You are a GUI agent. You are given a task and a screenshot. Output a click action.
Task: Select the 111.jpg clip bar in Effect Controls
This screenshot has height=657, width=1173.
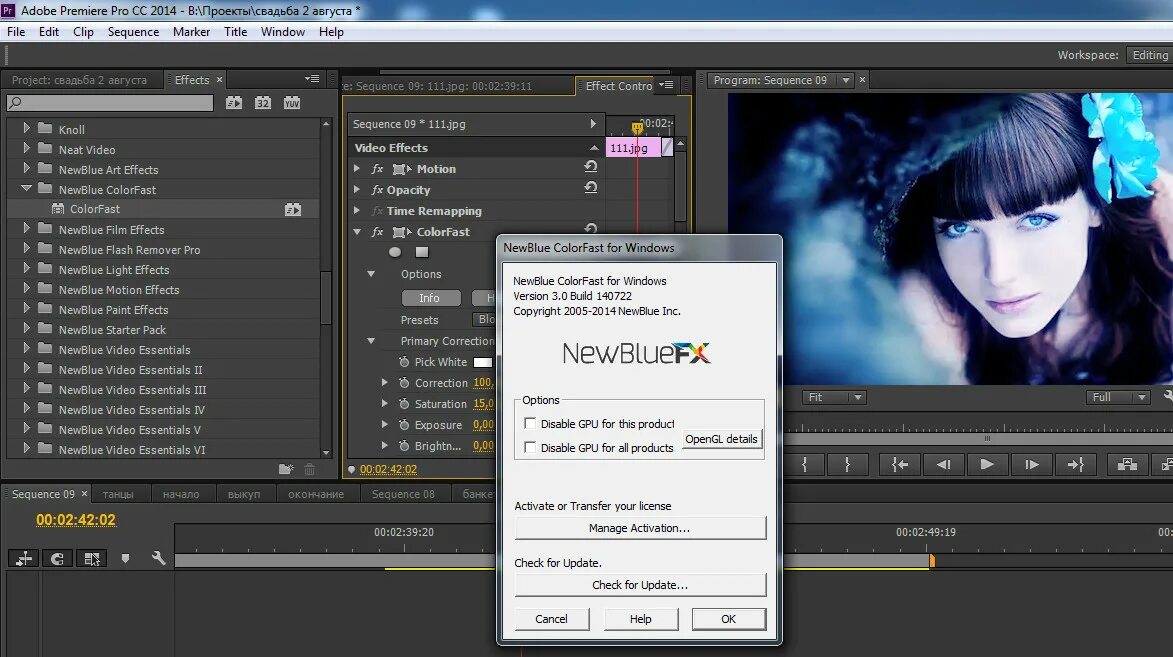[x=633, y=148]
